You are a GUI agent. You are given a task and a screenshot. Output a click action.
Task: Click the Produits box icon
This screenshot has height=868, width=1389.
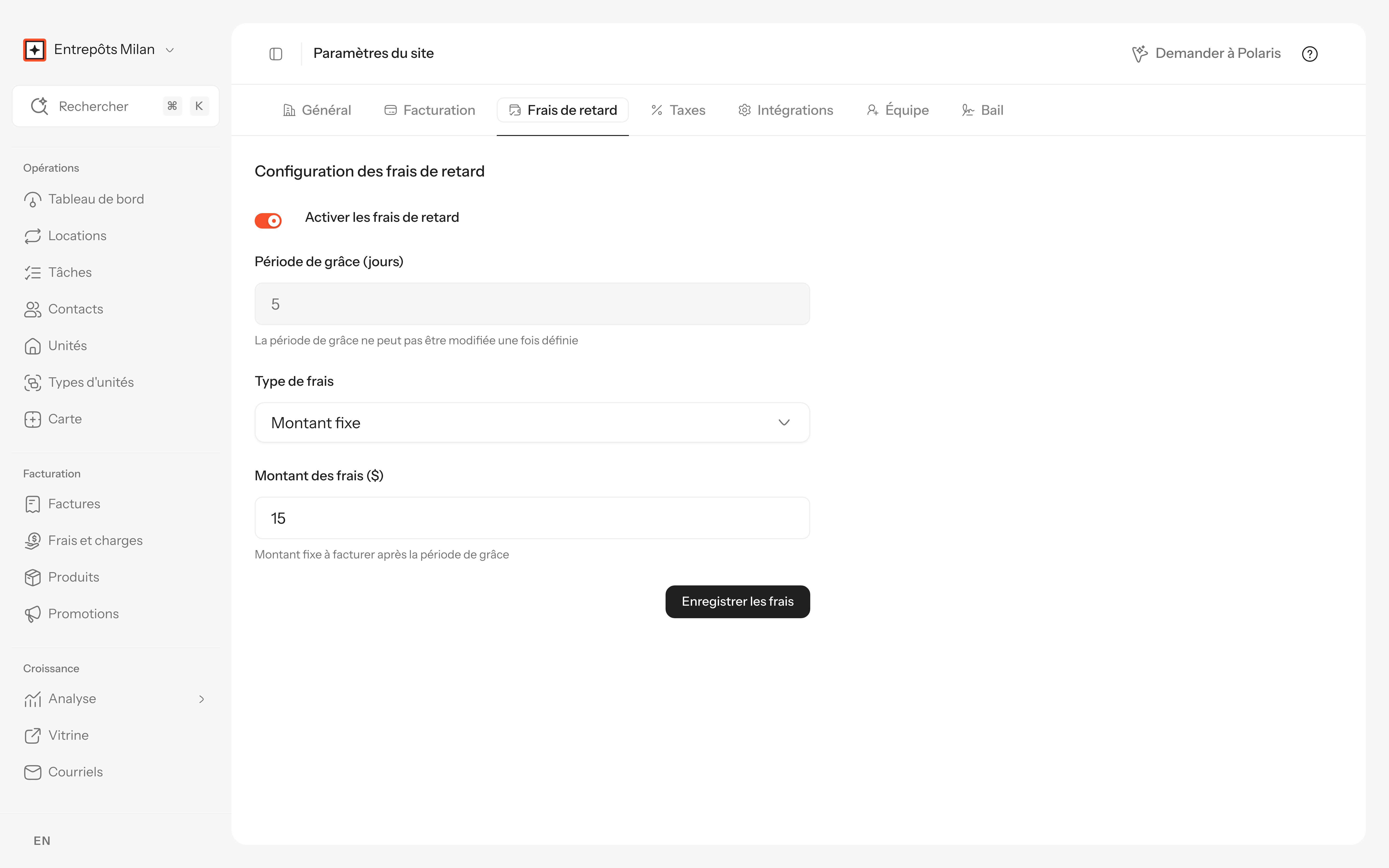point(33,577)
